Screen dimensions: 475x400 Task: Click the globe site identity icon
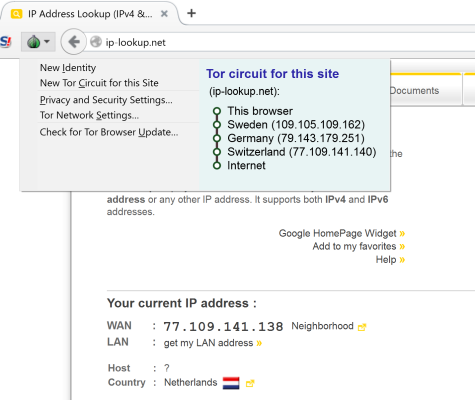tap(96, 42)
